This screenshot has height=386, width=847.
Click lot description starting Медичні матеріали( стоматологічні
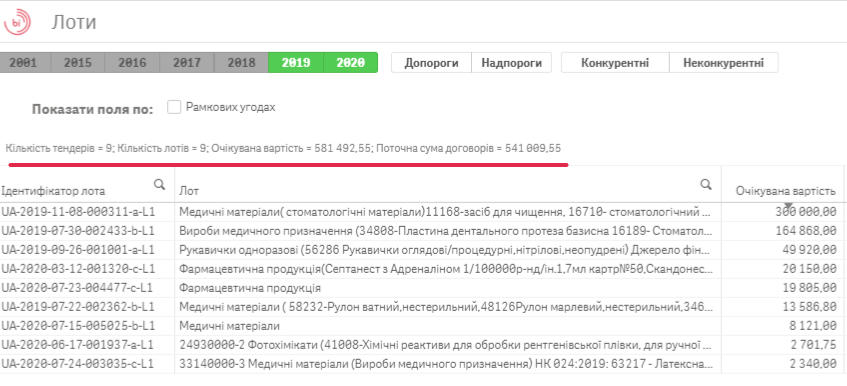(x=444, y=212)
